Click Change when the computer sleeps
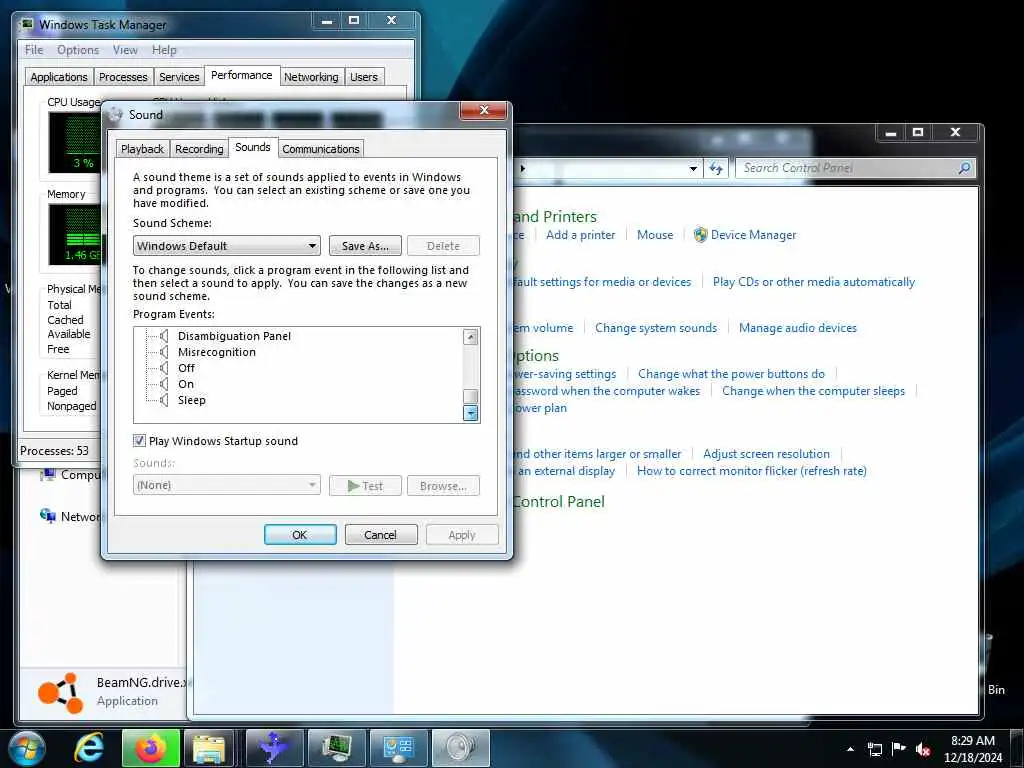1024x768 pixels. coord(813,391)
